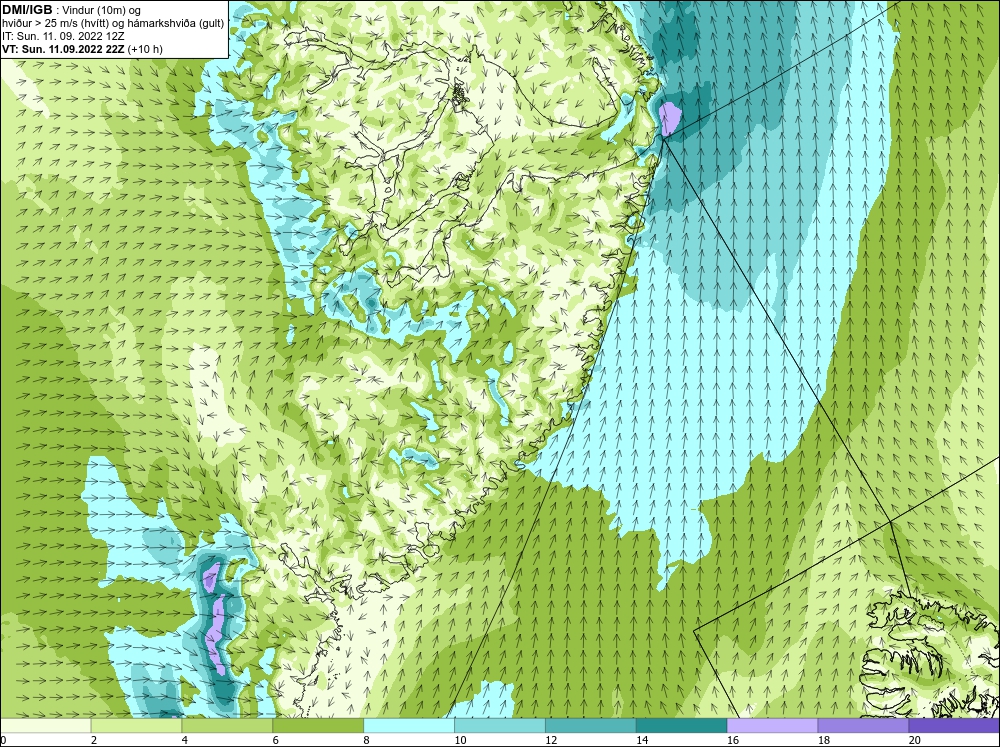Click the 4–6 m/s green legend swatch
The height and width of the screenshot is (747, 1000).
(227, 725)
